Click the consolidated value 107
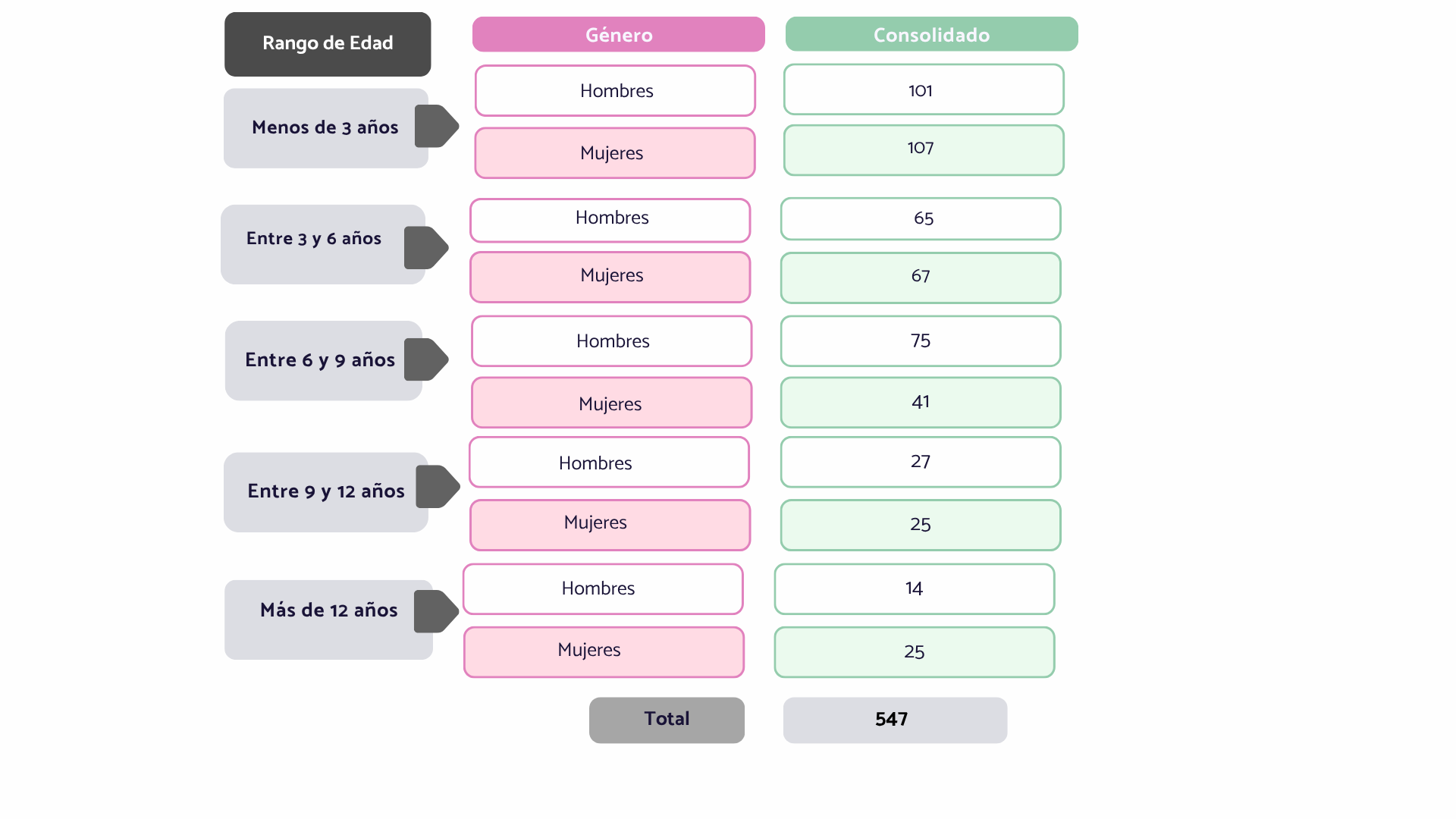 click(924, 150)
